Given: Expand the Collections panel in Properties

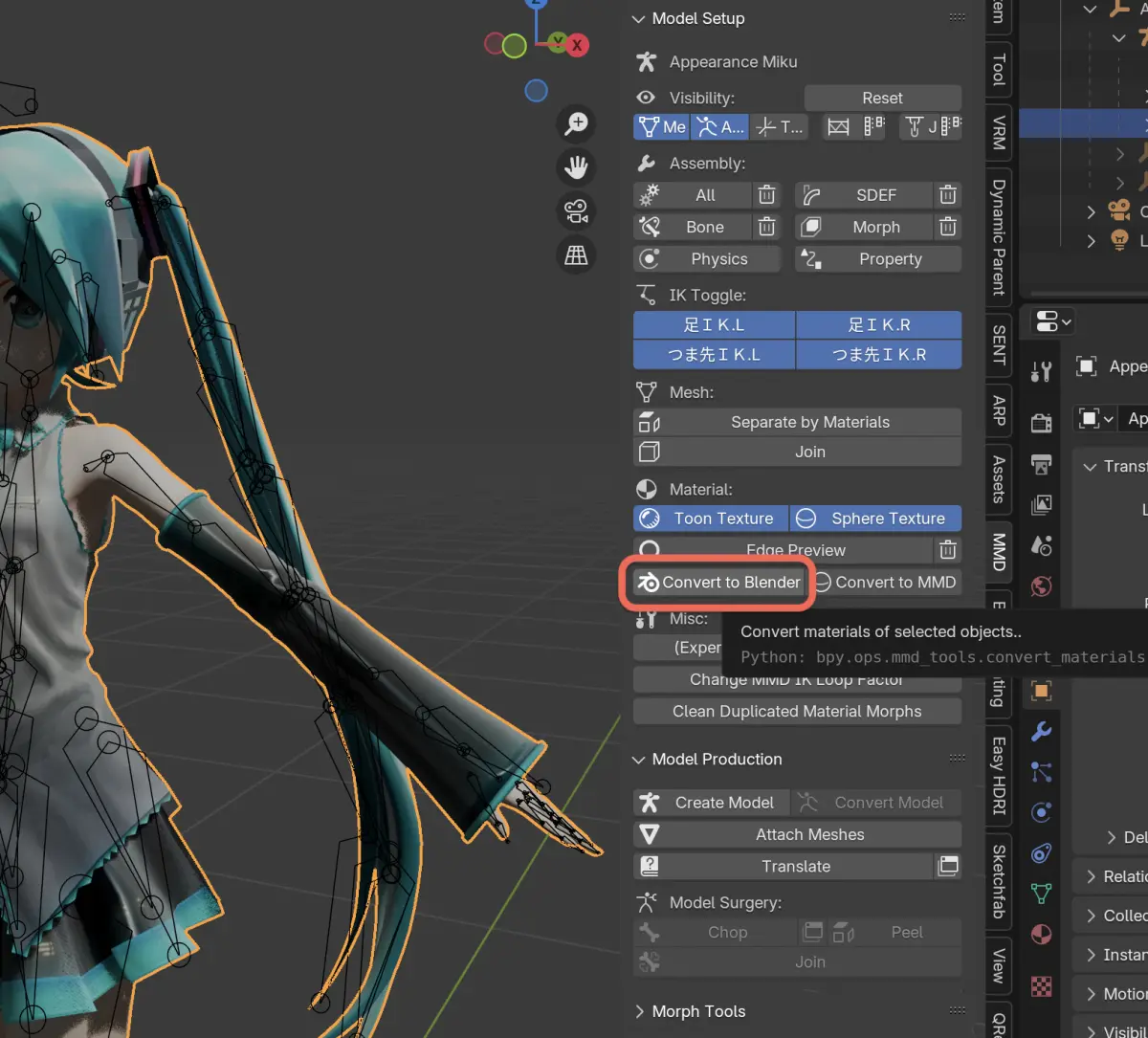Looking at the screenshot, I should [1092, 916].
